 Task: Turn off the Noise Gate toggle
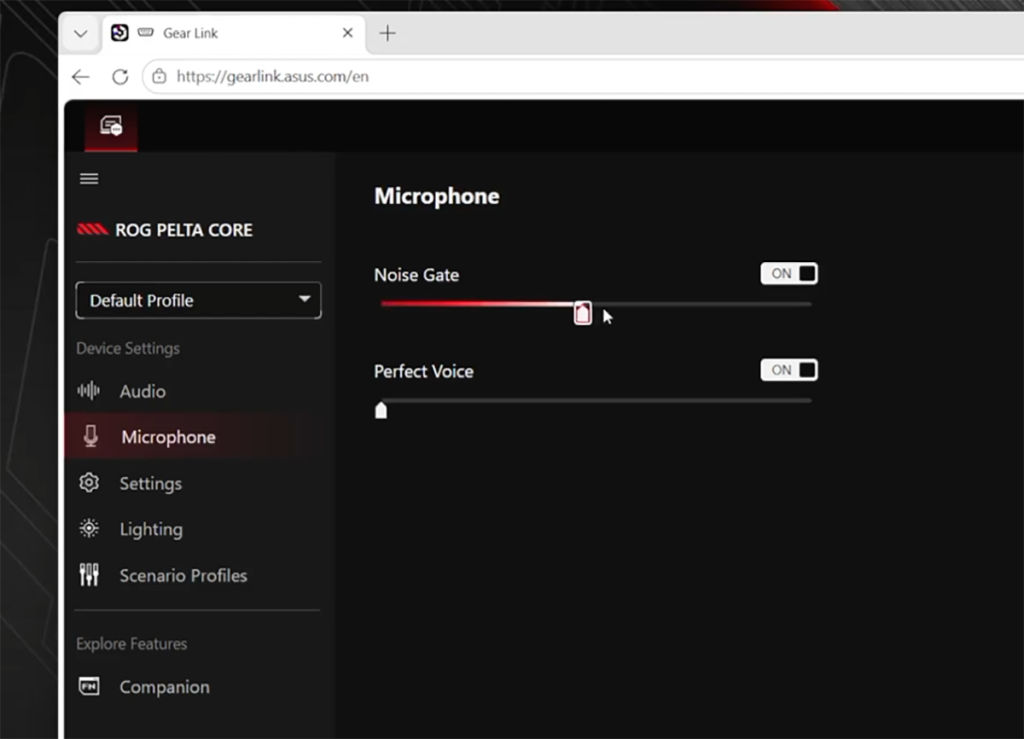pyautogui.click(x=789, y=274)
